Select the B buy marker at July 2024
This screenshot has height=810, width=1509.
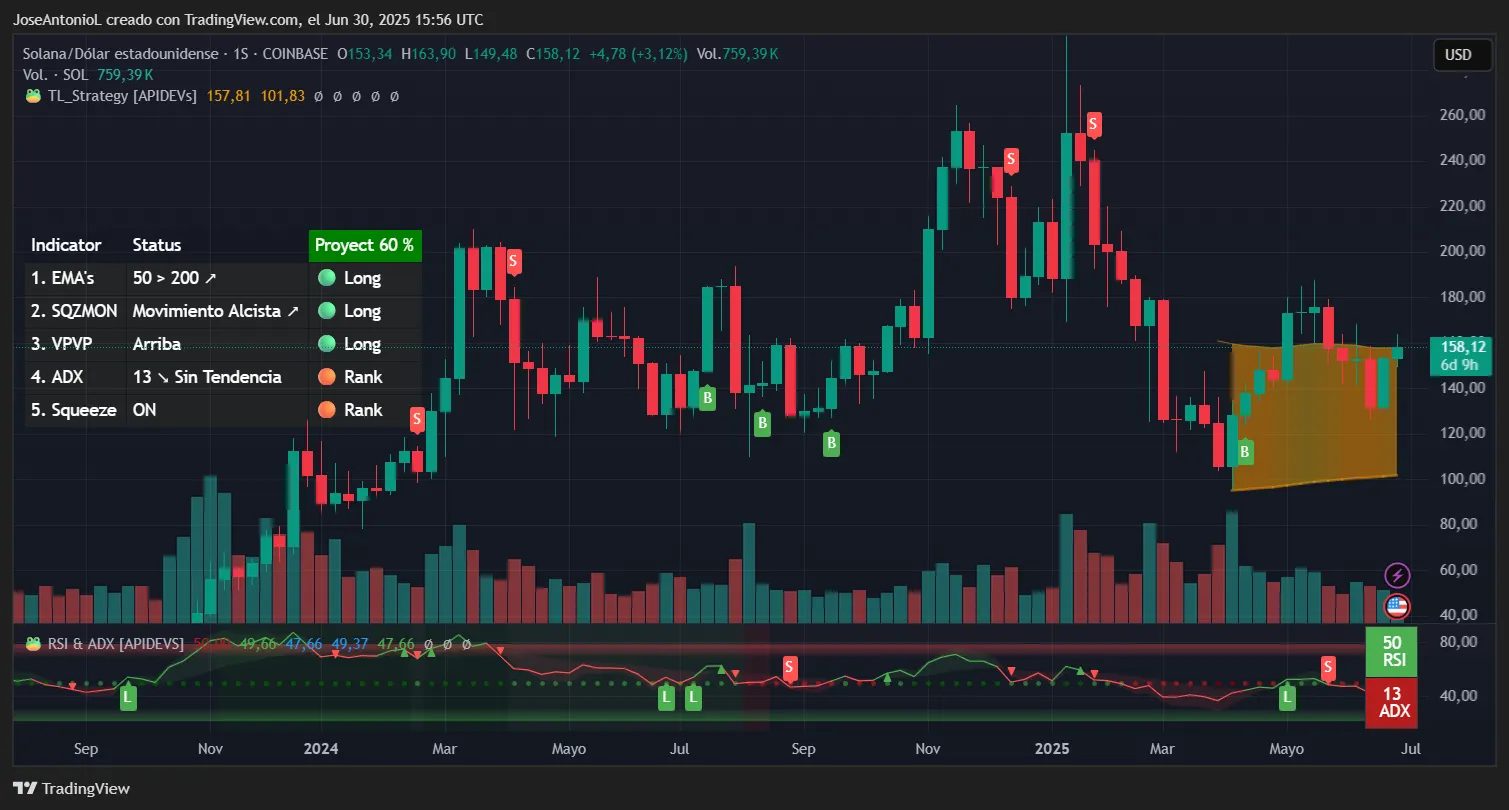pyautogui.click(x=707, y=397)
